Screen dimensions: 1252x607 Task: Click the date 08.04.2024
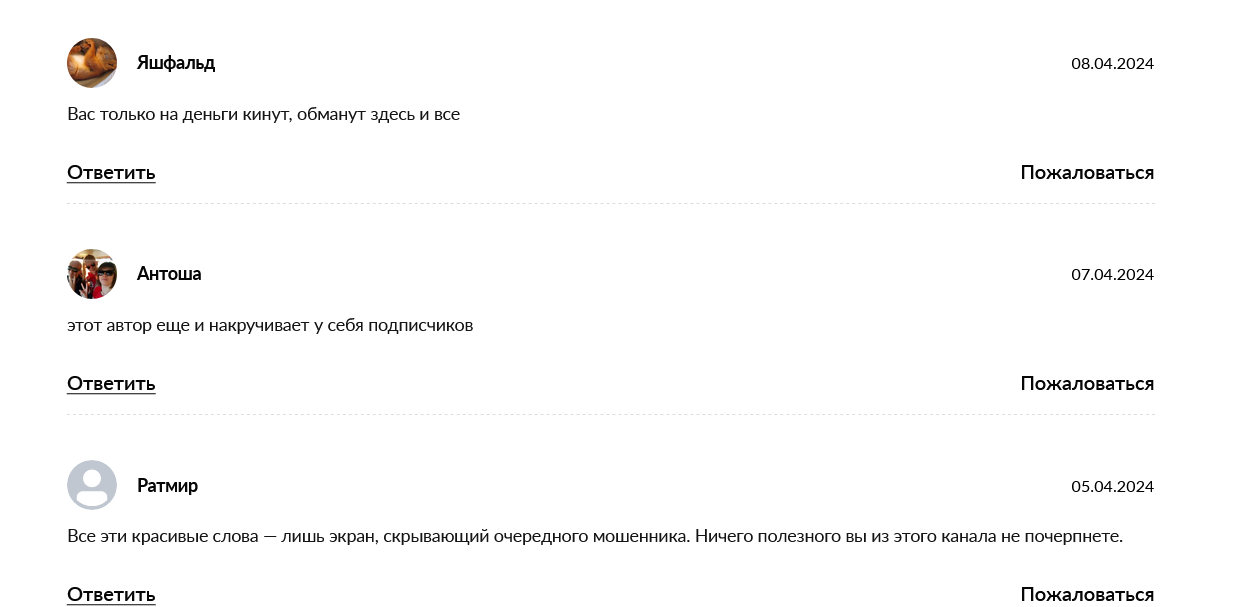pyautogui.click(x=1112, y=64)
